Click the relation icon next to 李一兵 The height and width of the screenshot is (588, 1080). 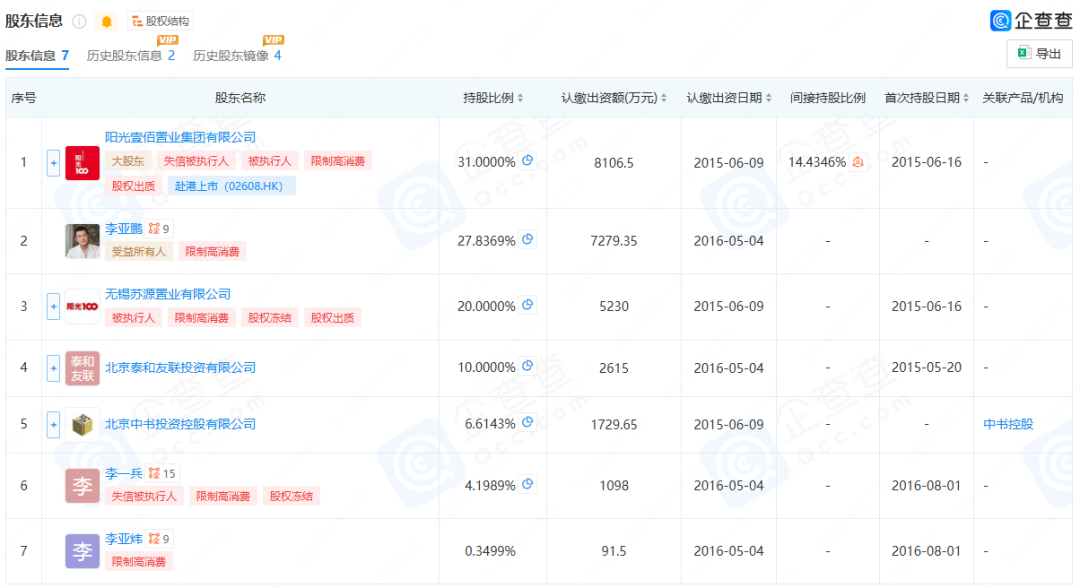153,473
